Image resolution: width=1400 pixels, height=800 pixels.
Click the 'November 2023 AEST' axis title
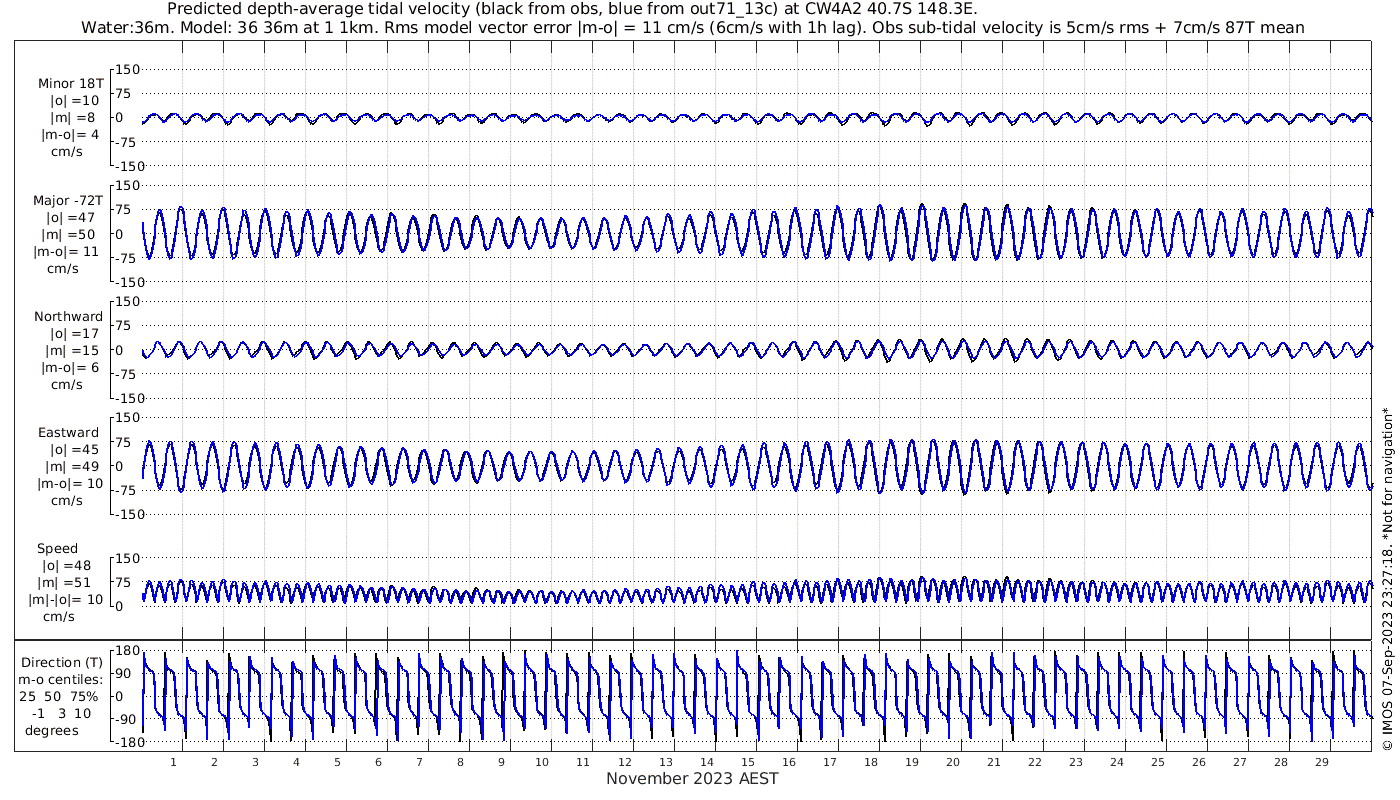click(x=692, y=778)
